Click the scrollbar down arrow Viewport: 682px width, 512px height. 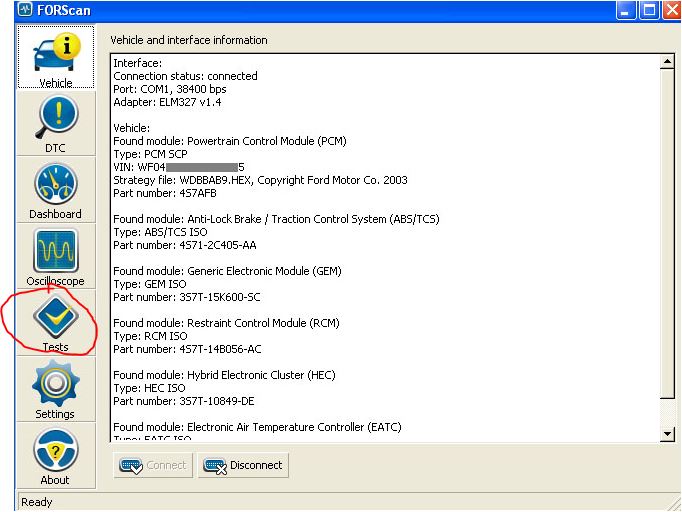click(667, 434)
